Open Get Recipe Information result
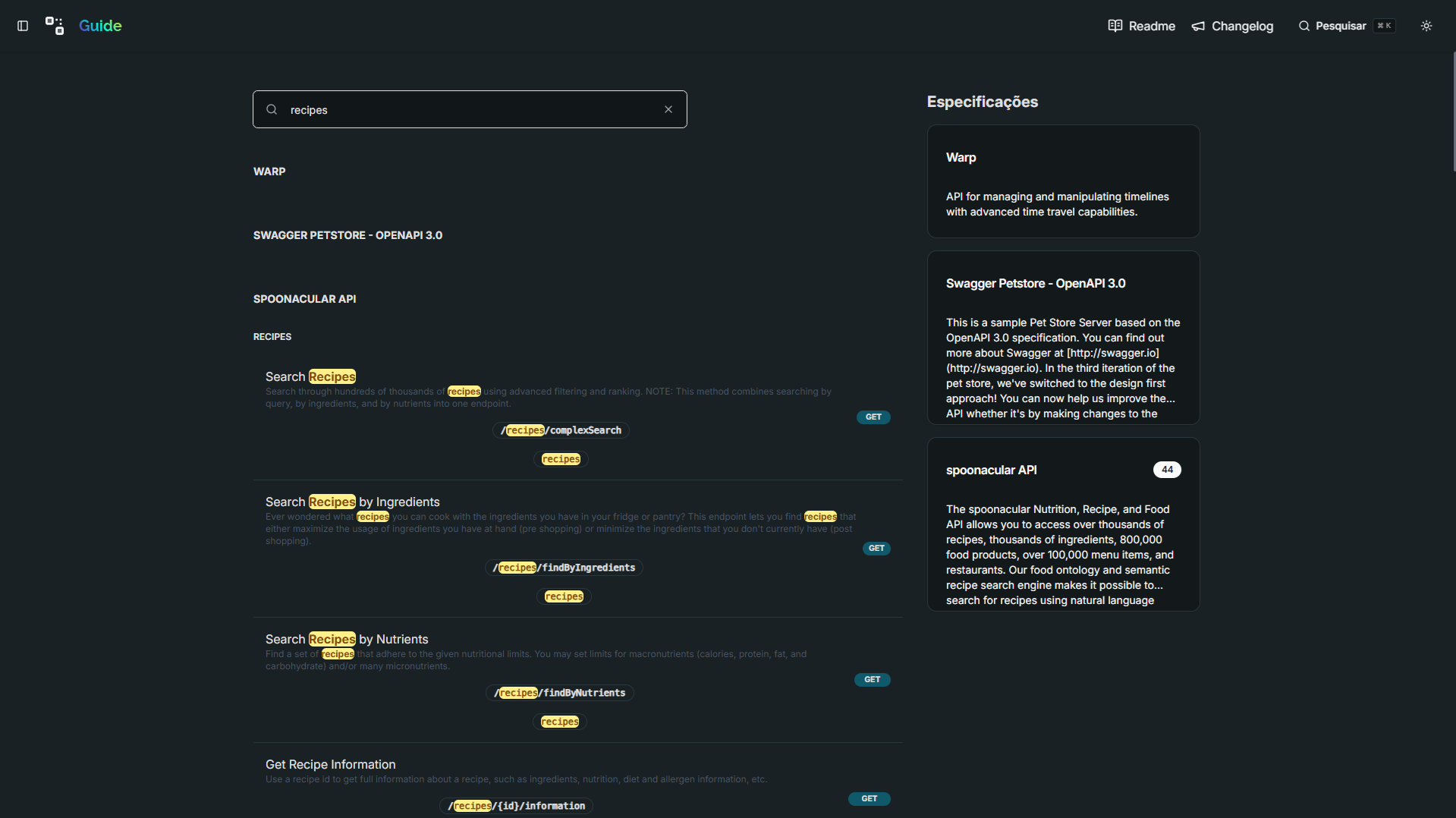The image size is (1456, 818). pos(331,764)
